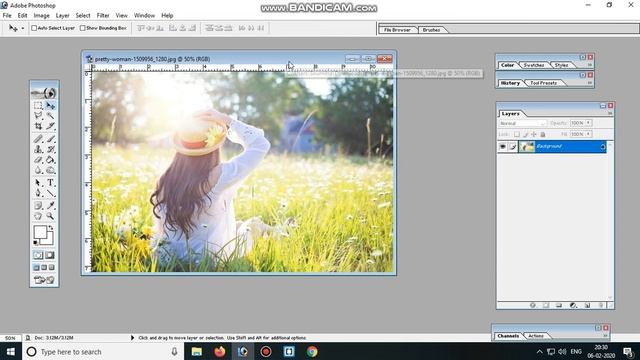Click Jump to ImageReady button
640x360 pixels.
tap(44, 280)
